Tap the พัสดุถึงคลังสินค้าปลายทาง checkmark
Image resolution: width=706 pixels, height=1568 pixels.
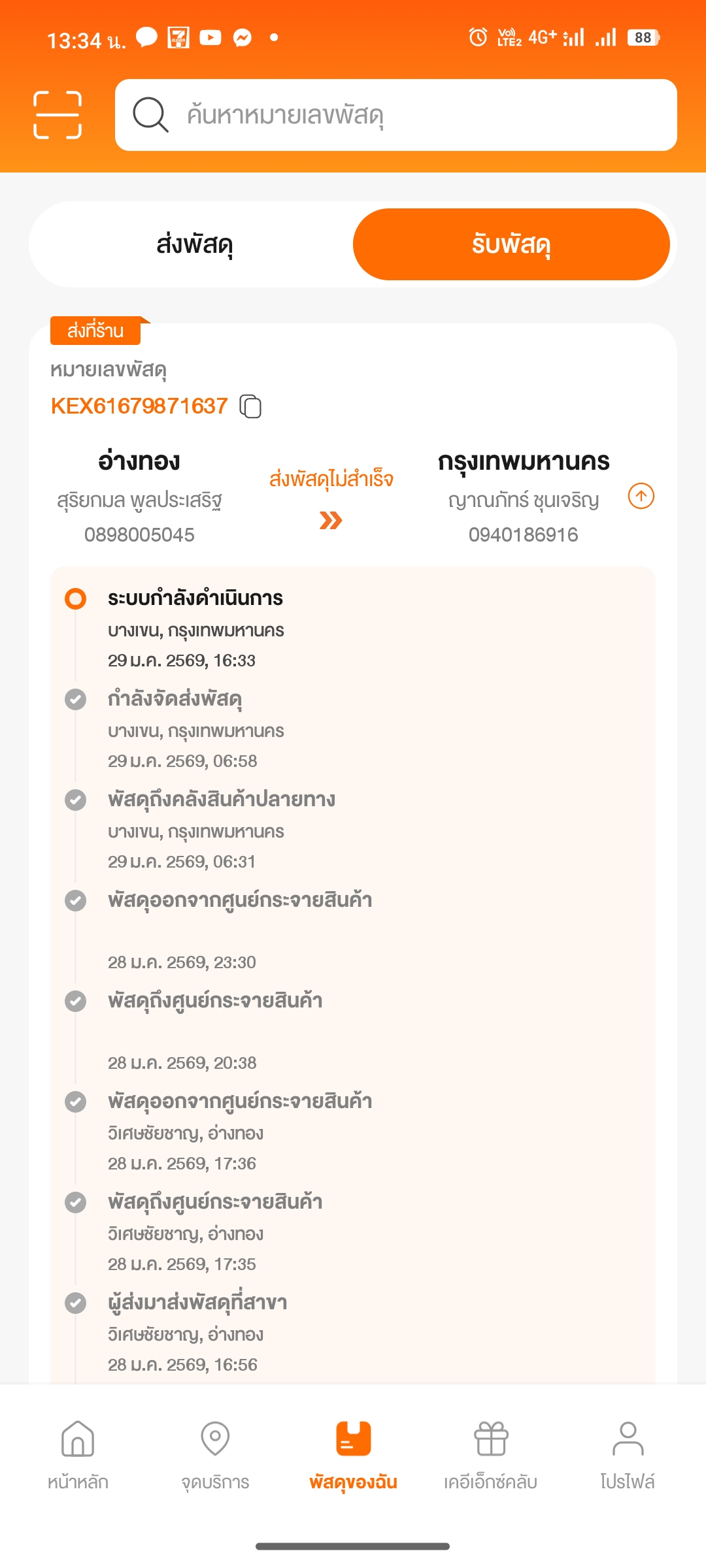click(x=76, y=800)
